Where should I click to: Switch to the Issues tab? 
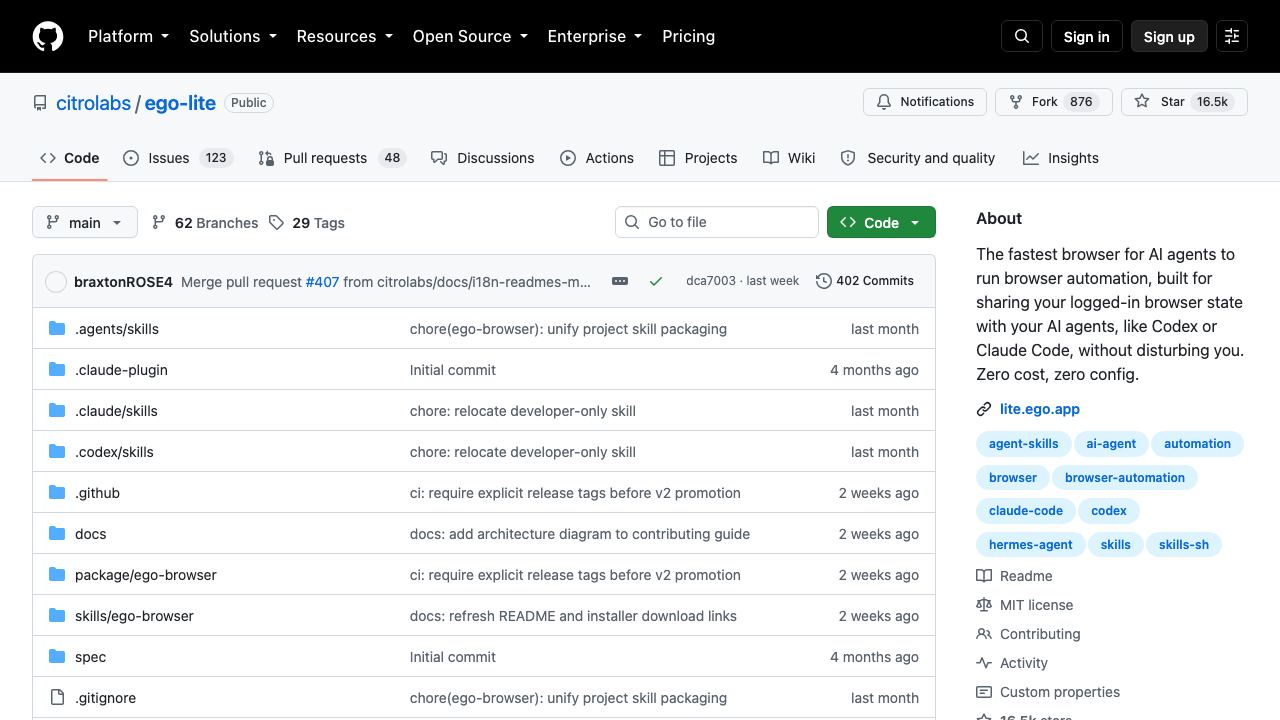(178, 158)
